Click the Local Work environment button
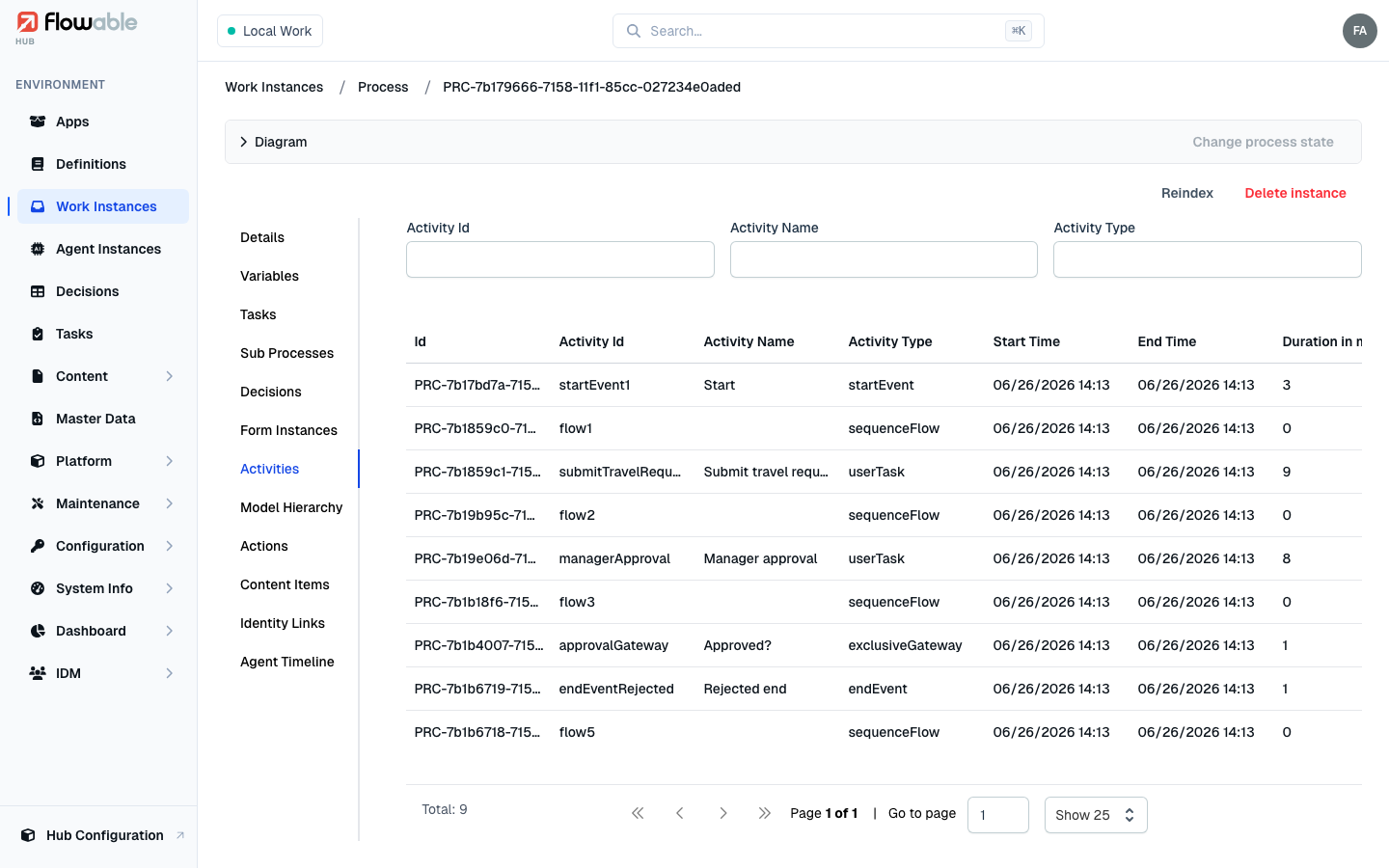1389x868 pixels. 270,31
